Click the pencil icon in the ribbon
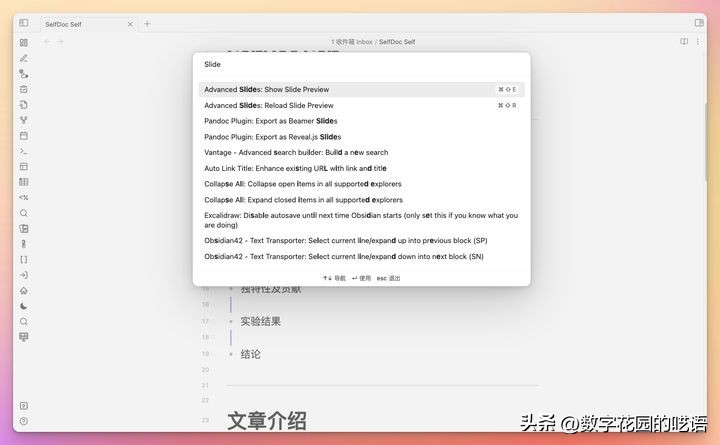This screenshot has width=720, height=445. click(x=24, y=58)
